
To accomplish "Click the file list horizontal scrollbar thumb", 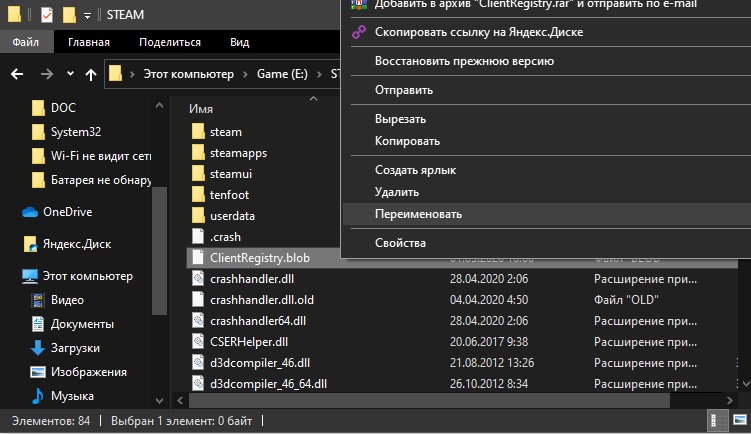I will point(429,400).
